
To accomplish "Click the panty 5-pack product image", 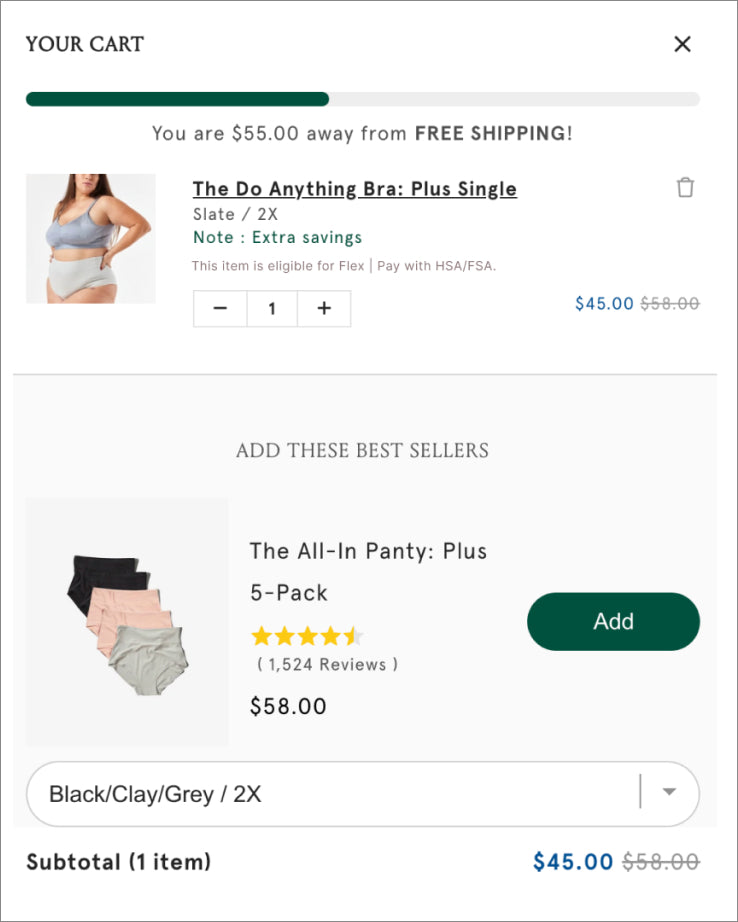I will [x=127, y=622].
